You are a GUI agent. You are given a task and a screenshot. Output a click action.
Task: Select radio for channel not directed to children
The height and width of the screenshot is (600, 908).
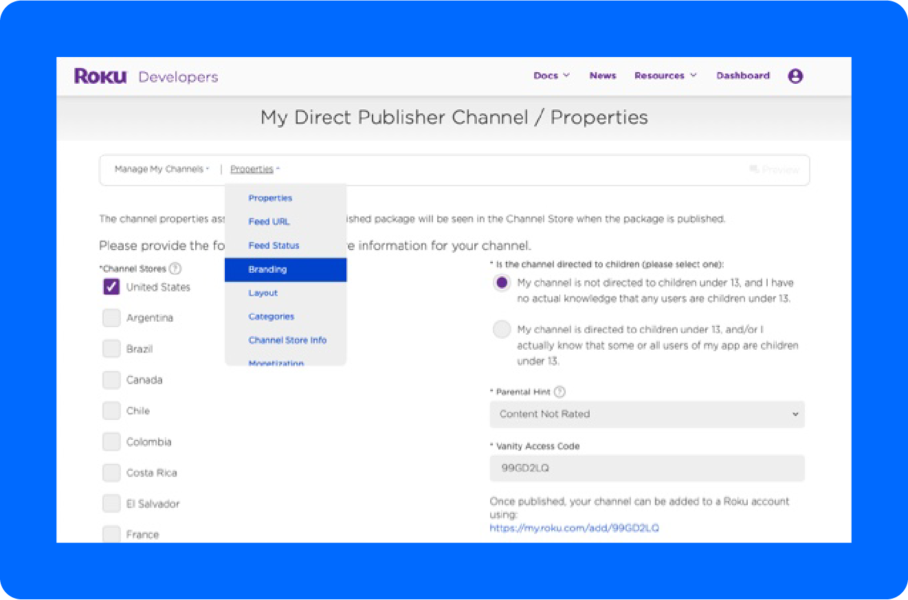(501, 283)
